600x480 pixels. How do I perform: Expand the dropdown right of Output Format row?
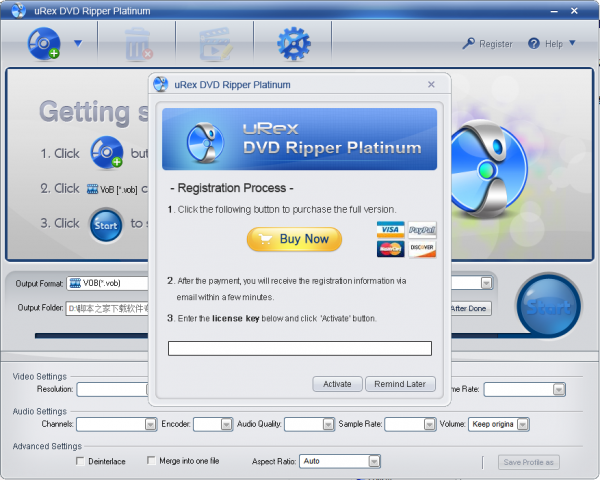coord(486,283)
